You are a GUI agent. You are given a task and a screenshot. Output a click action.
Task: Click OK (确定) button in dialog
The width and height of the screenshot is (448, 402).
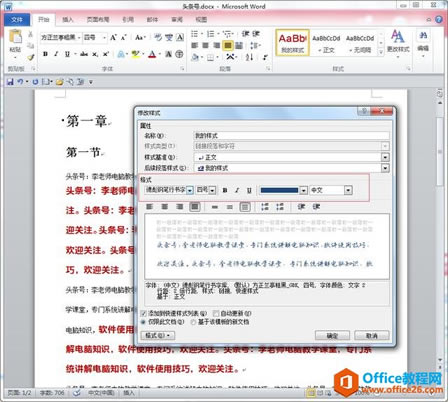point(332,336)
